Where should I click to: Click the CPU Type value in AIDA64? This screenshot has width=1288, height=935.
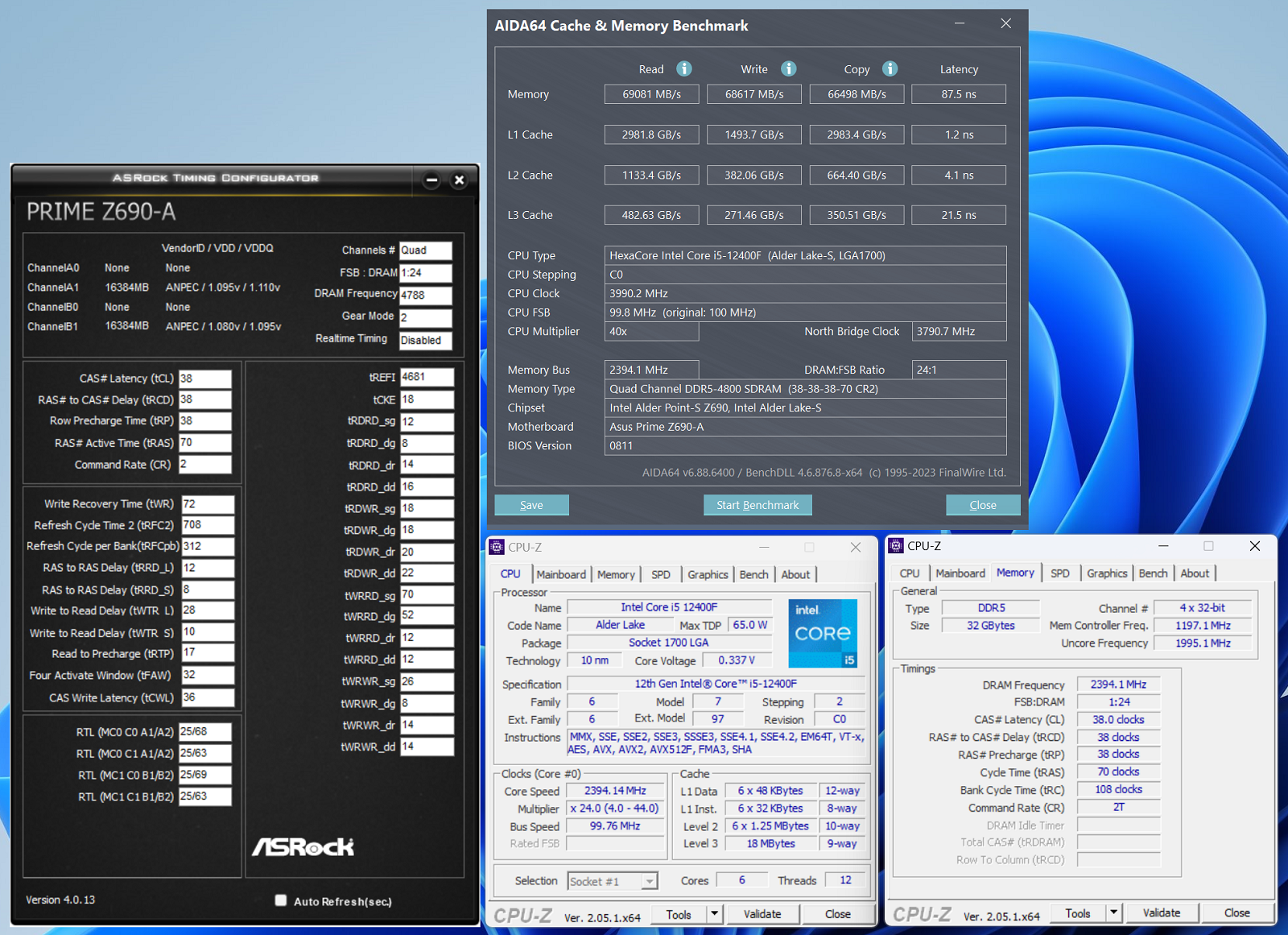(805, 255)
